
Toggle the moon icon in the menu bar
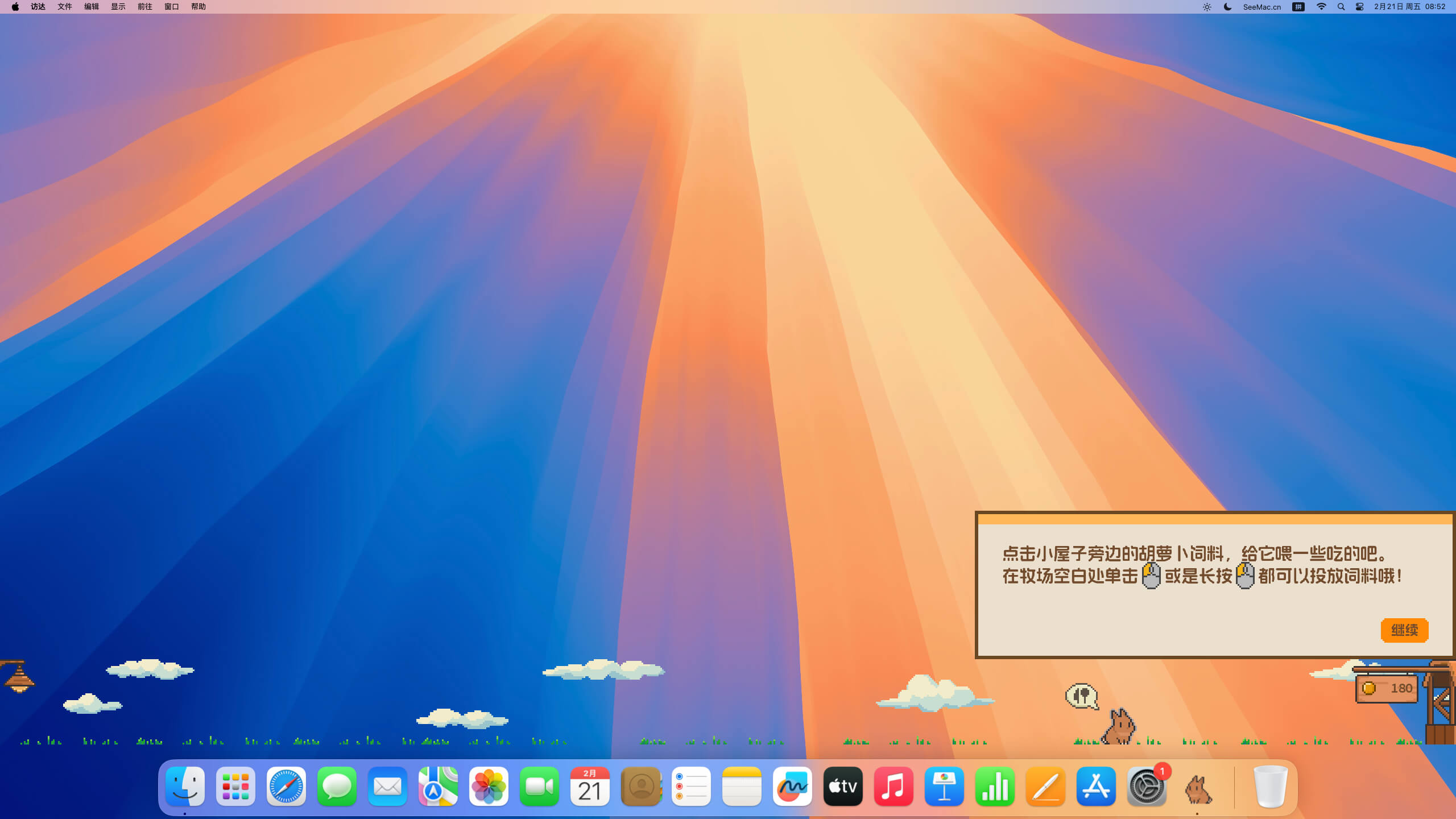click(x=1227, y=7)
